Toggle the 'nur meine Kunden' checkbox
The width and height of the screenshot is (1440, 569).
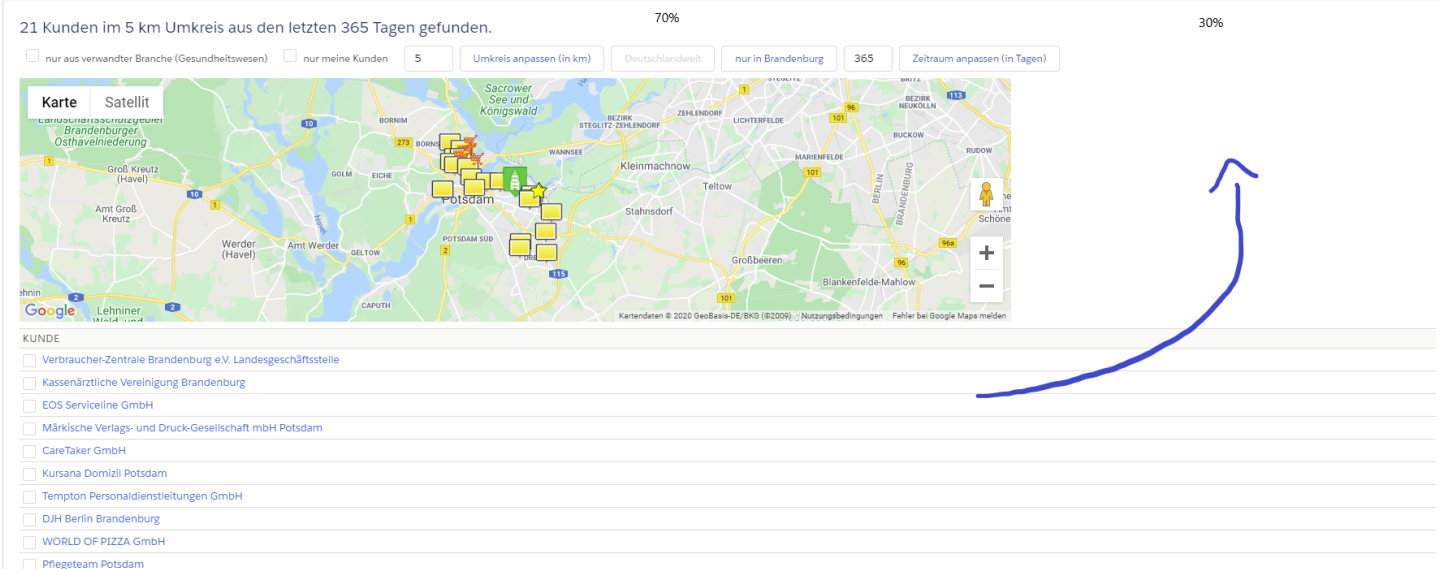tap(291, 57)
